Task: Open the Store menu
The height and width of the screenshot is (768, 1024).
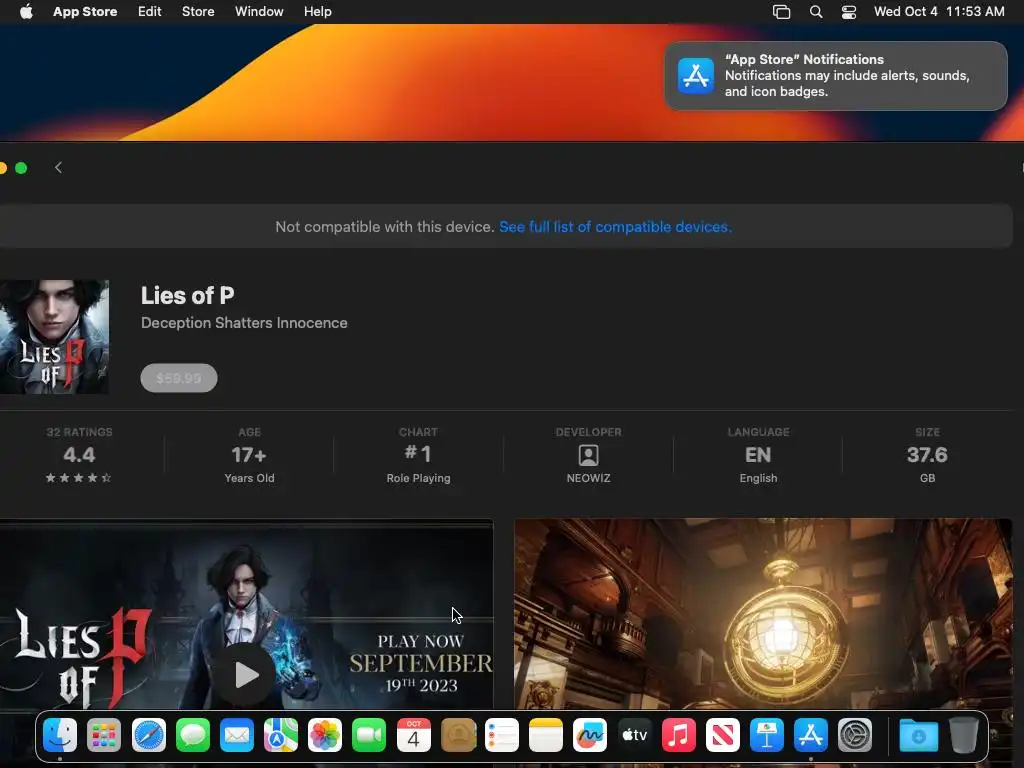Action: tap(198, 11)
